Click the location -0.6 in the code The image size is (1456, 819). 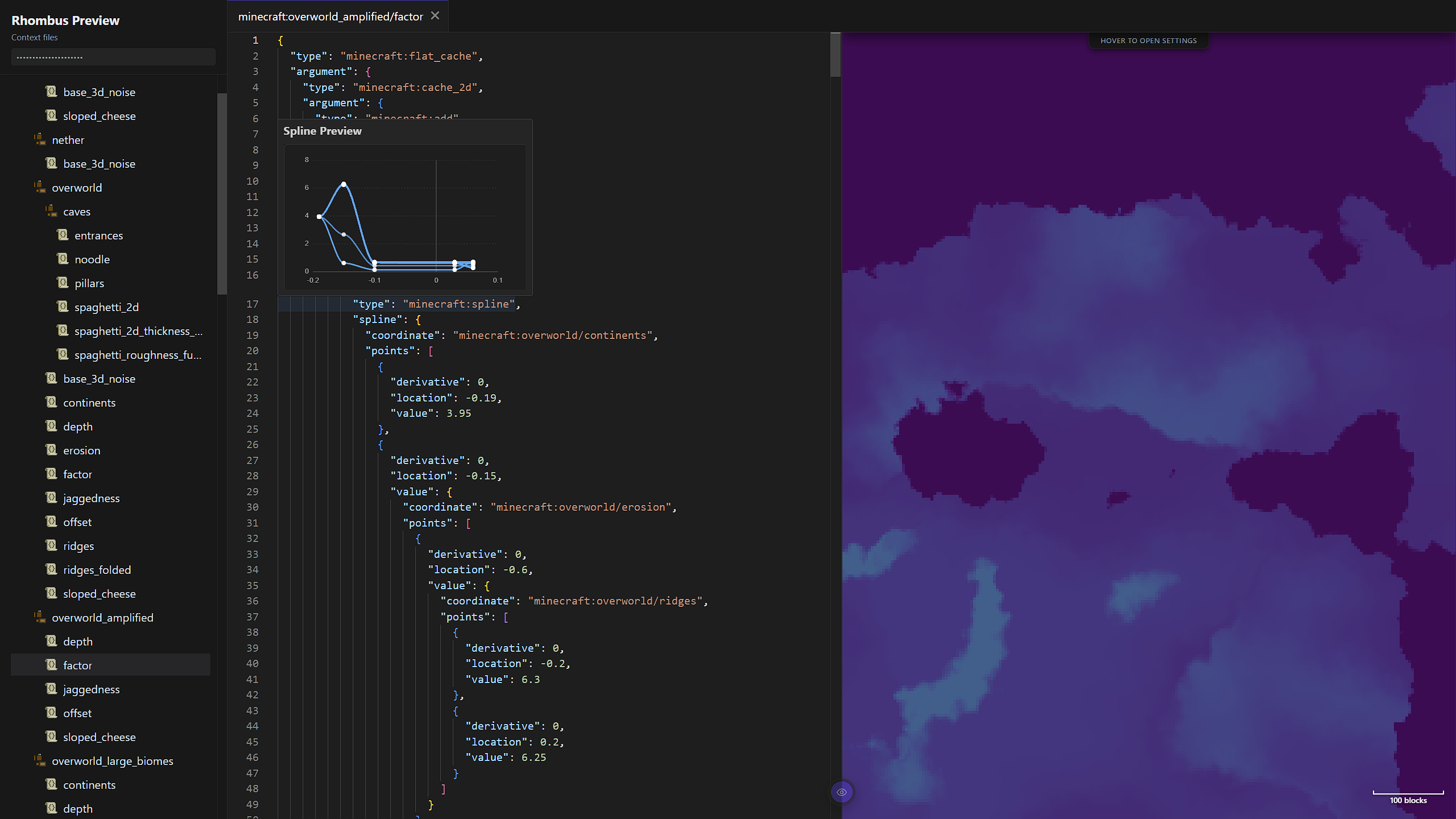point(515,569)
